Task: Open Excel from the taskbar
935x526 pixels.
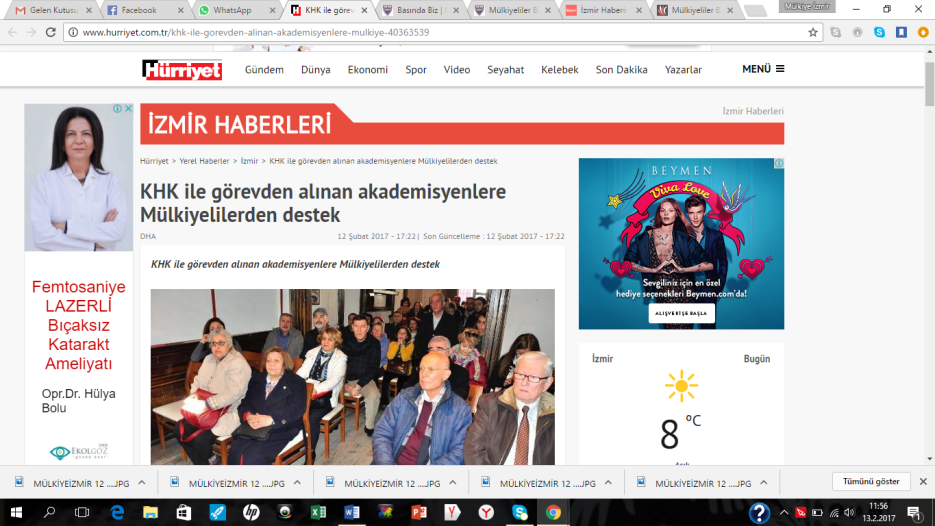Action: (x=318, y=512)
